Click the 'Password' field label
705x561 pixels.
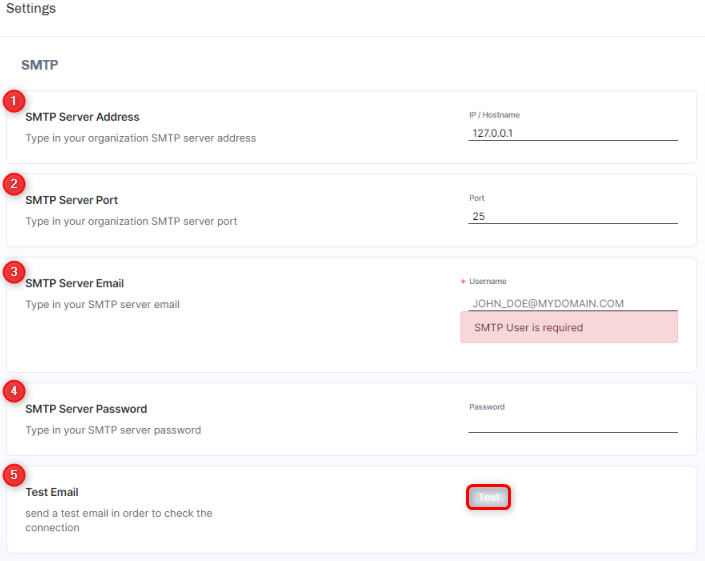pos(487,407)
